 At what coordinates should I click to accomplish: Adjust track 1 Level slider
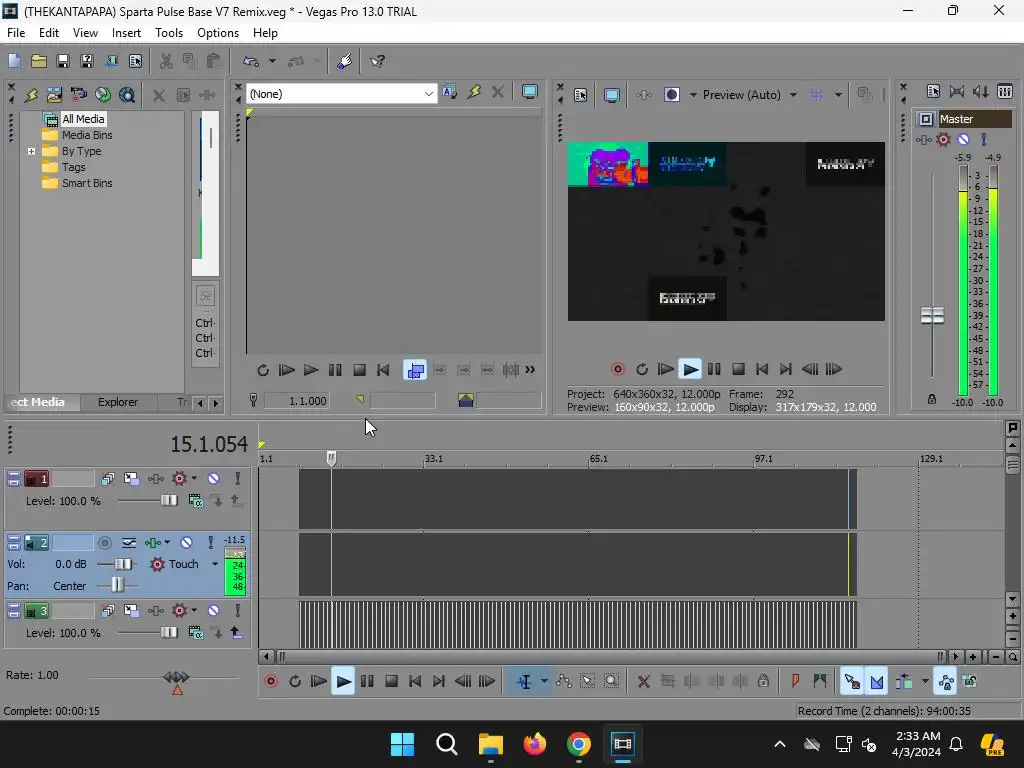point(168,501)
